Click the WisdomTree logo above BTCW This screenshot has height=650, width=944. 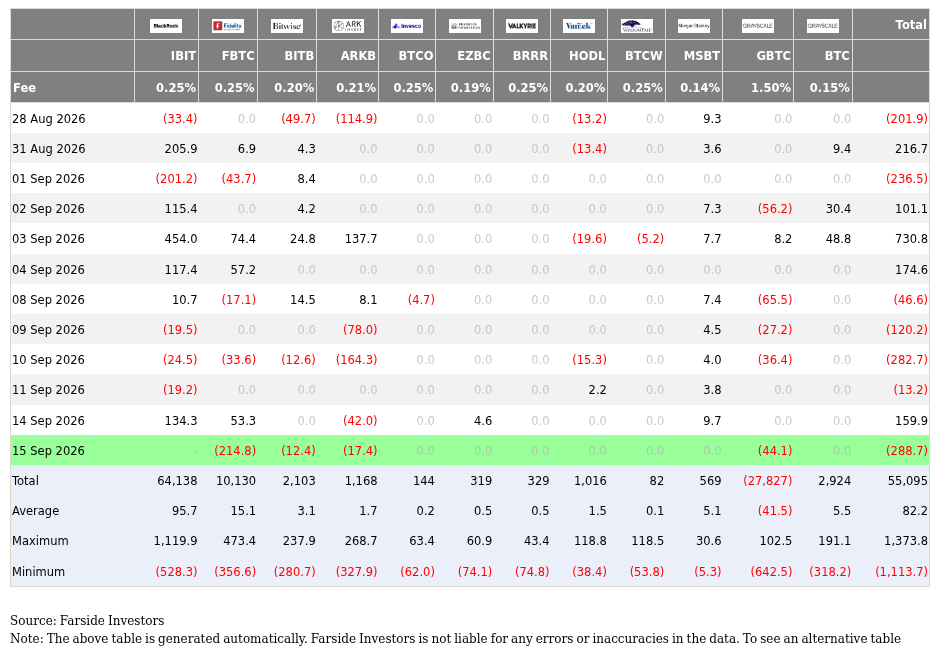pyautogui.click(x=636, y=26)
